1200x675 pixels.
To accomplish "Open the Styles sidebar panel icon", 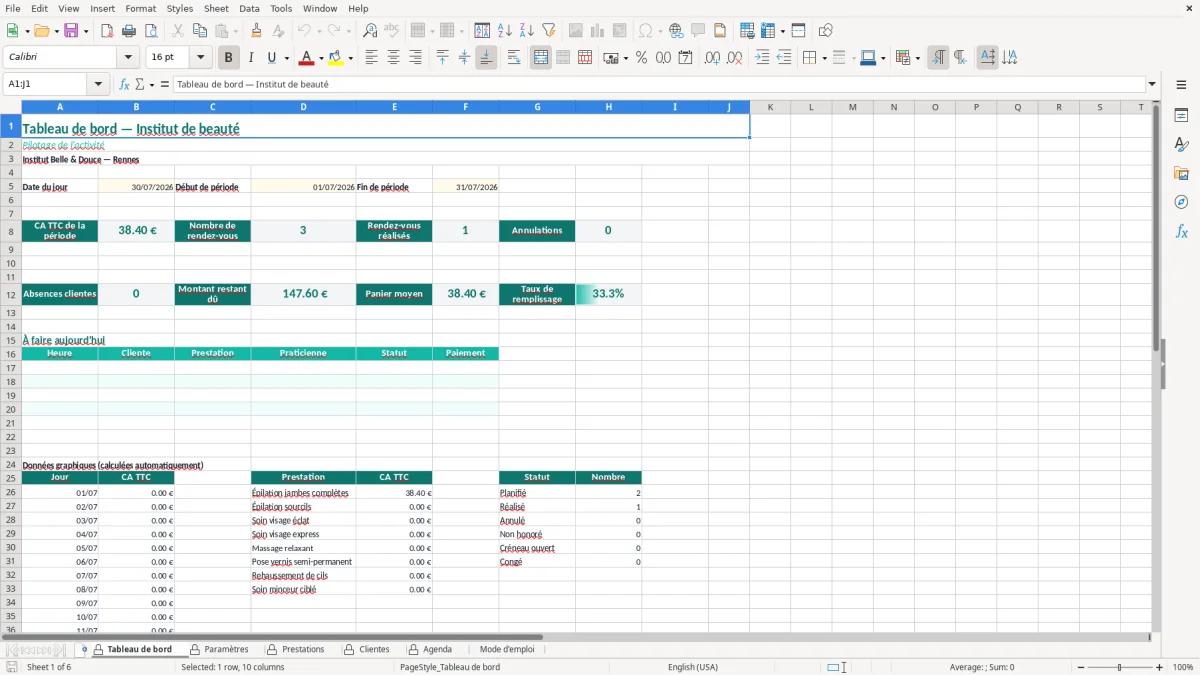I will coord(1181,145).
